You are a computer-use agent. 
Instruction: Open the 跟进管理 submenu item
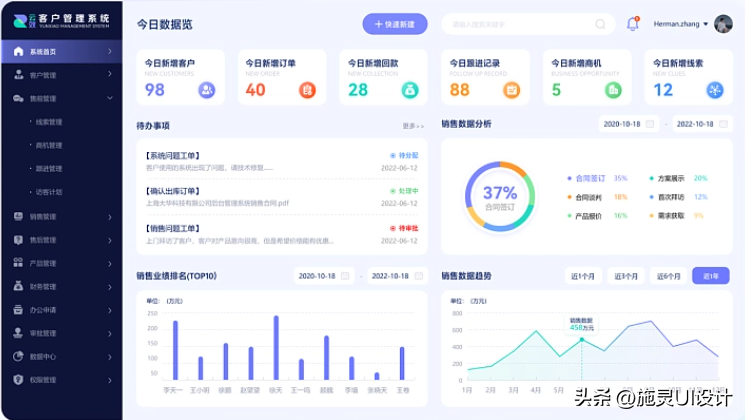coord(48,169)
